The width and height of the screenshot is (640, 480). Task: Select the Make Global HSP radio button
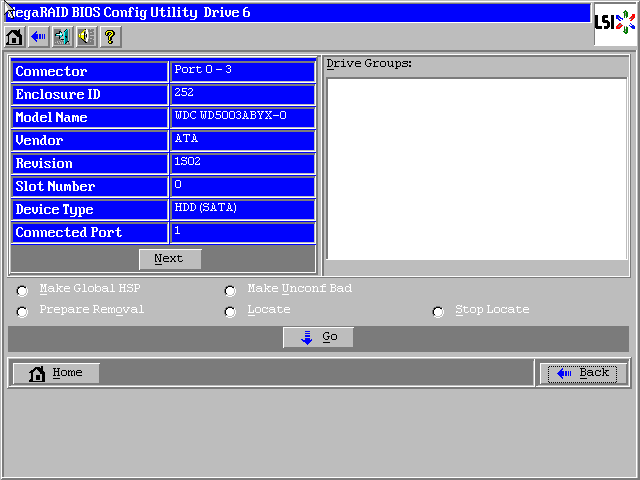[x=22, y=291]
